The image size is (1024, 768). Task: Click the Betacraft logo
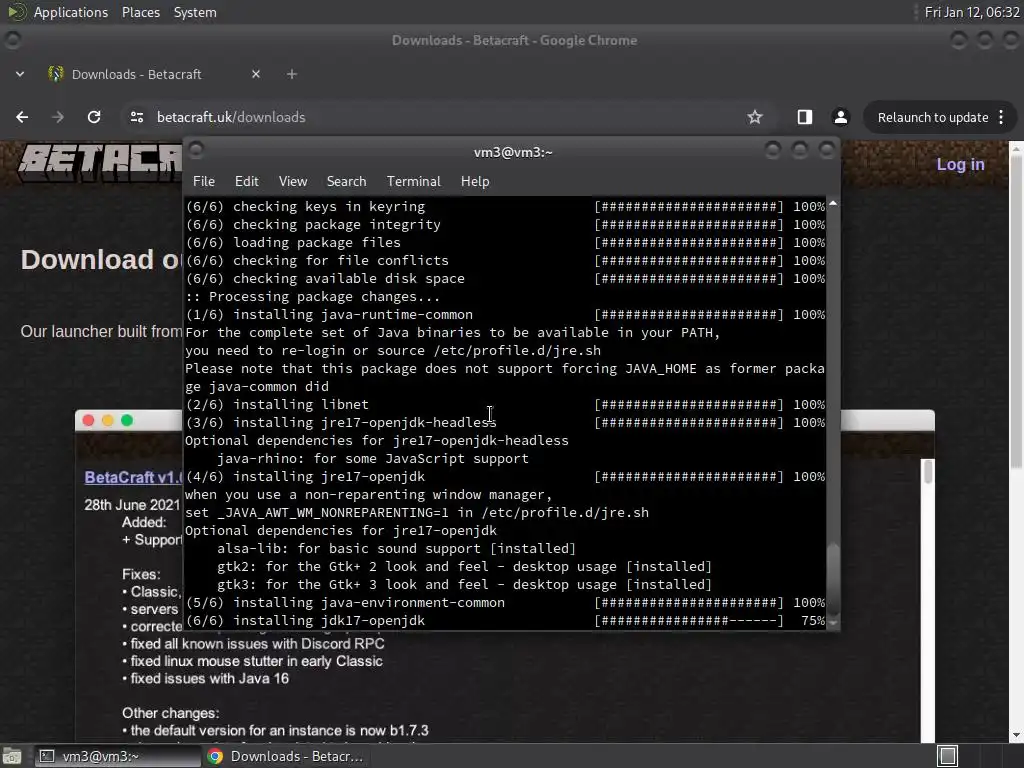pyautogui.click(x=100, y=163)
